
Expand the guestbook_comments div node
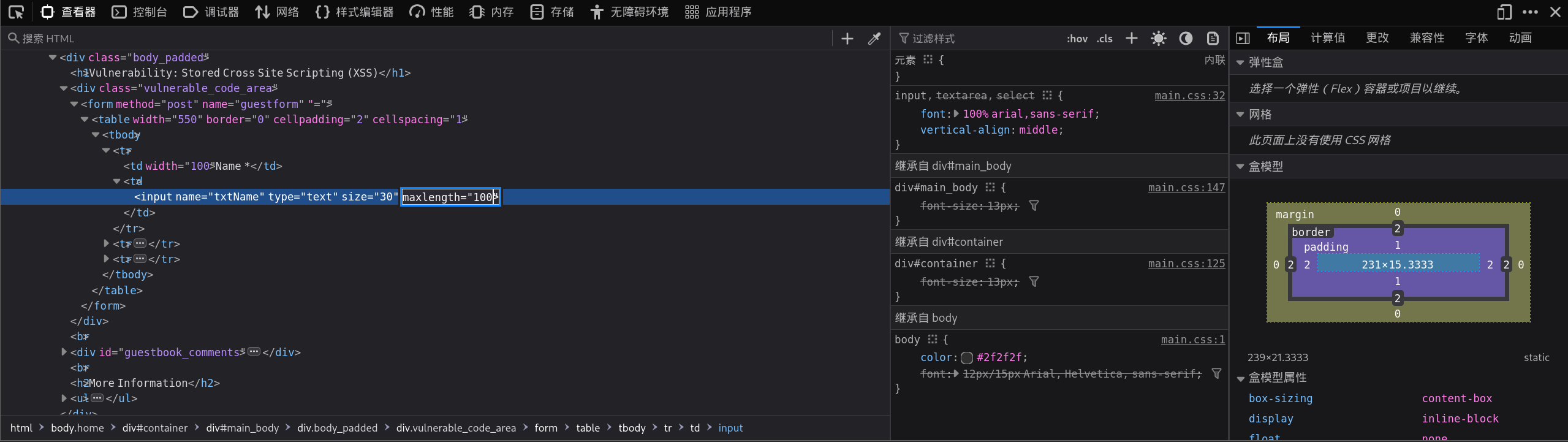[64, 352]
